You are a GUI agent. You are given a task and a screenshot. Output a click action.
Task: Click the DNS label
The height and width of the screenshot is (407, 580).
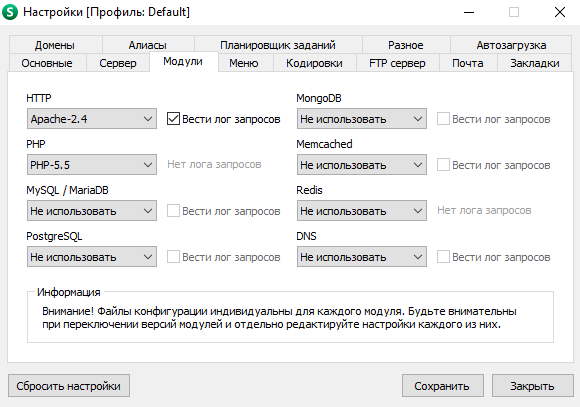coord(306,236)
